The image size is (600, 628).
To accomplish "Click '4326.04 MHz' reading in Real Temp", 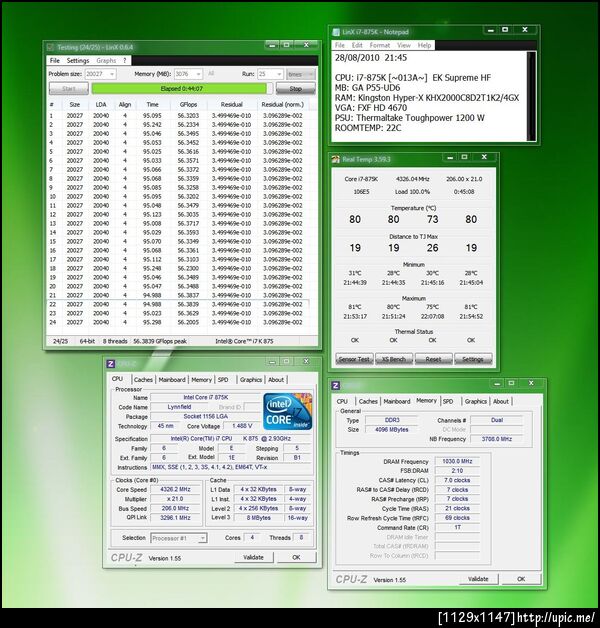I will tap(413, 179).
